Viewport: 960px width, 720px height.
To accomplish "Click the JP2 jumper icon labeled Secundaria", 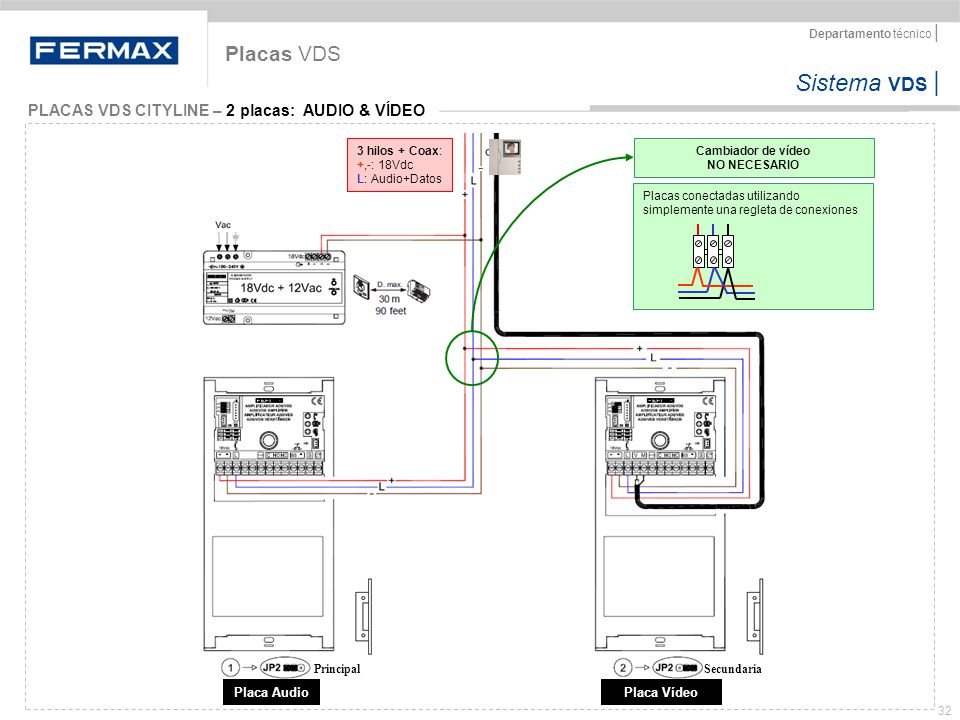I will pos(677,667).
